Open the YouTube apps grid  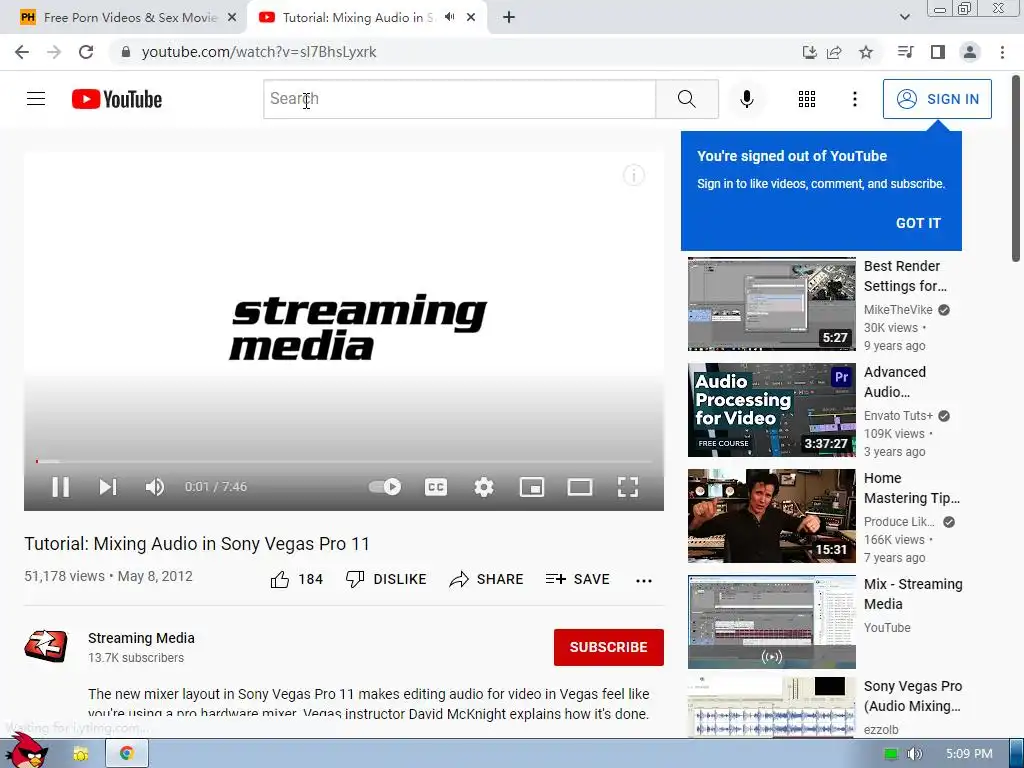(x=807, y=99)
